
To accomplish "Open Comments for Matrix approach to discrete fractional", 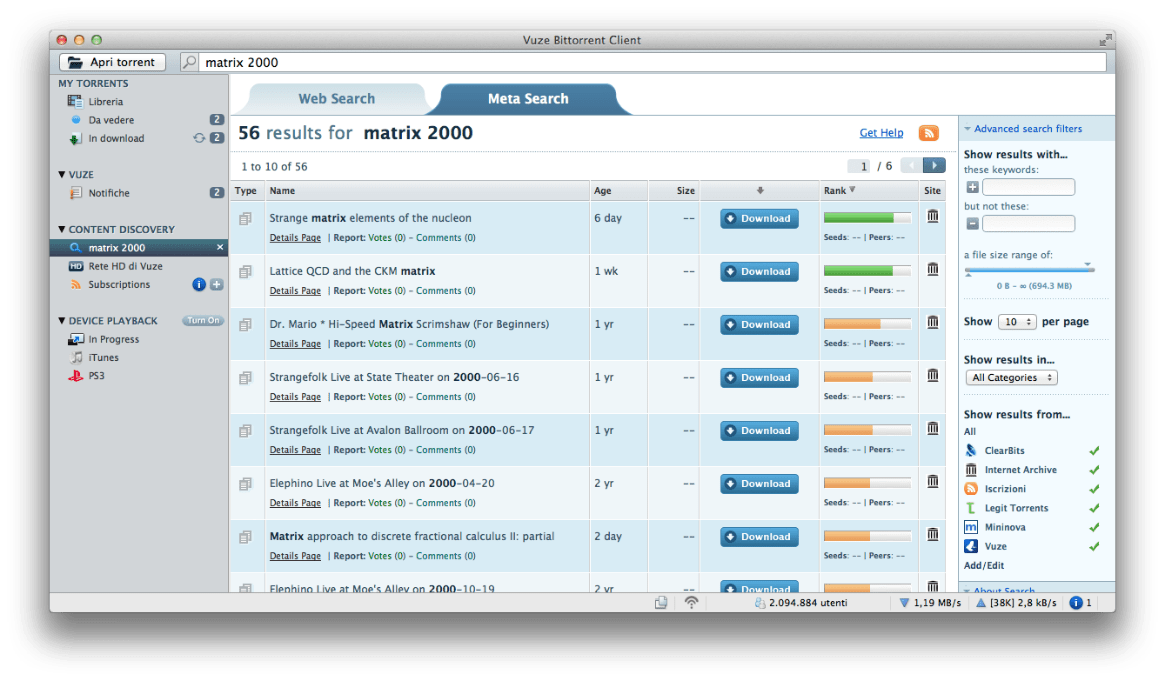I will [446, 556].
